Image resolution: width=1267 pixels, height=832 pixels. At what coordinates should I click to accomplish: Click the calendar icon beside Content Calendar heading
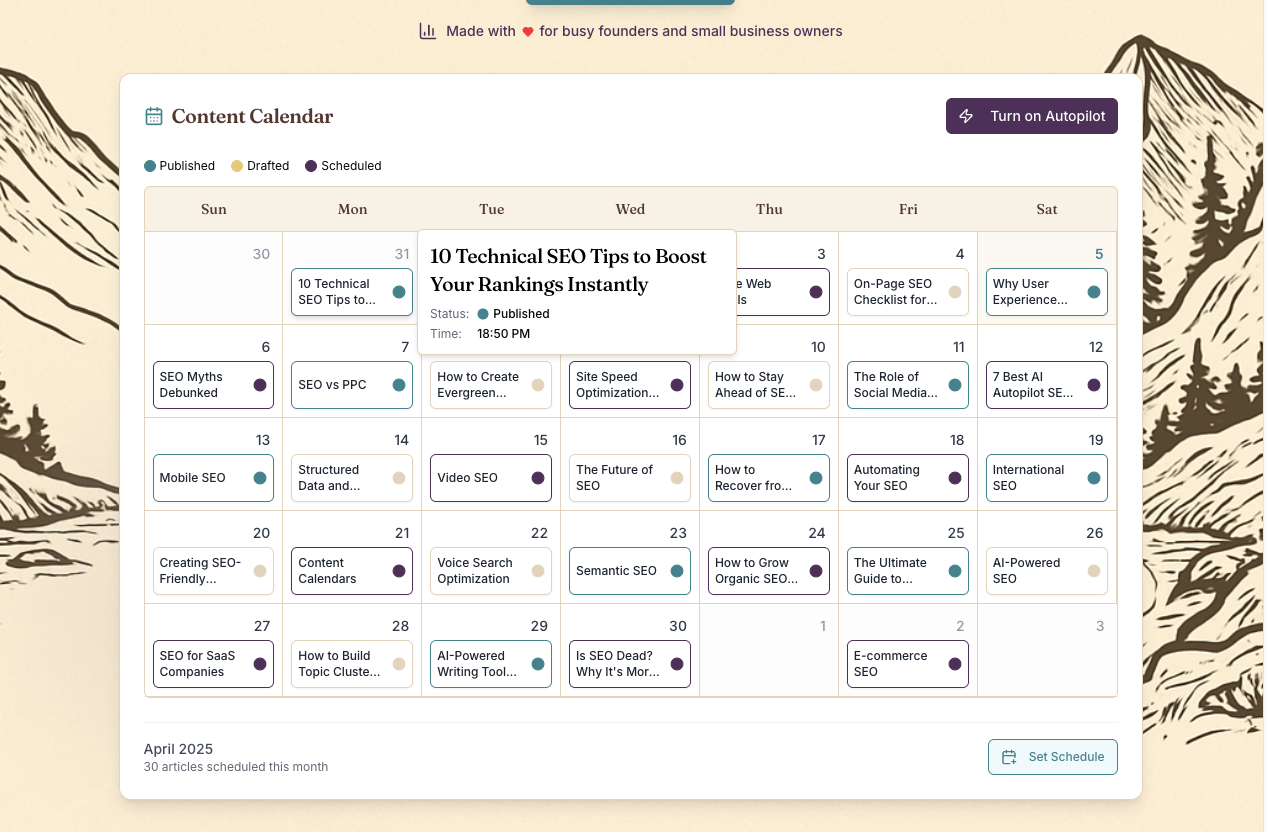(x=153, y=116)
